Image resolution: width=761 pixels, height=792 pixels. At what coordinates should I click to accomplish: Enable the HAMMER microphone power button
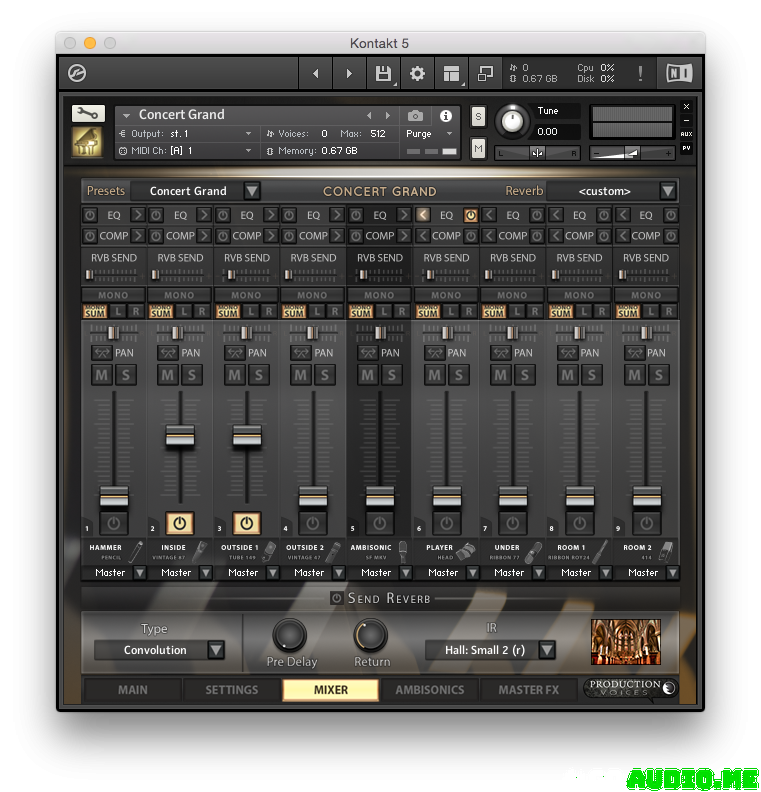pos(113,523)
